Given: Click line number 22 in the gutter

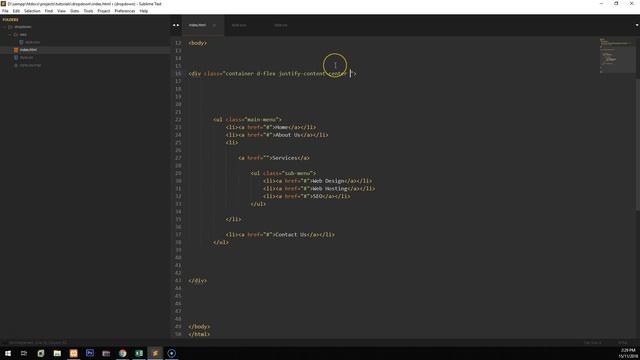Looking at the screenshot, I should tap(178, 120).
